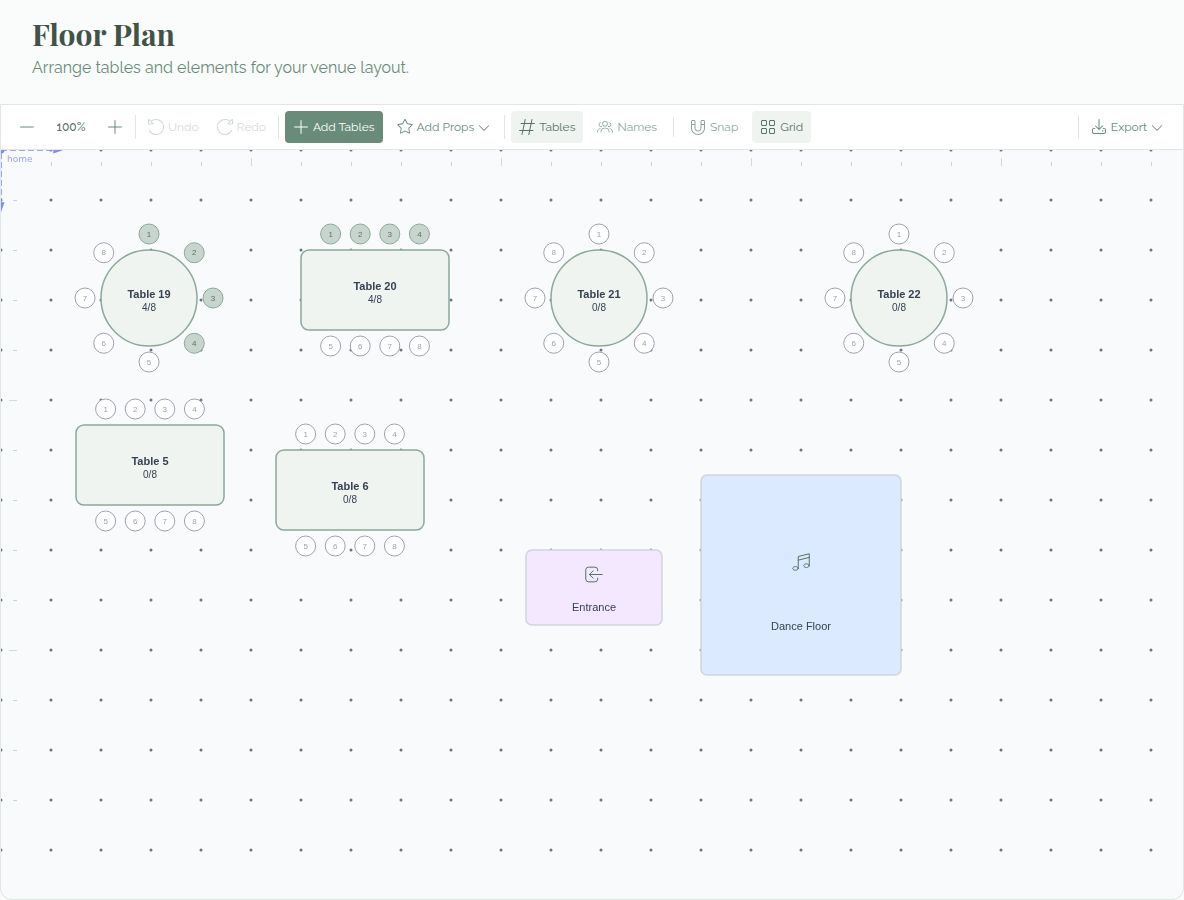
Task: Click seat 4 of Table 5
Action: point(194,409)
